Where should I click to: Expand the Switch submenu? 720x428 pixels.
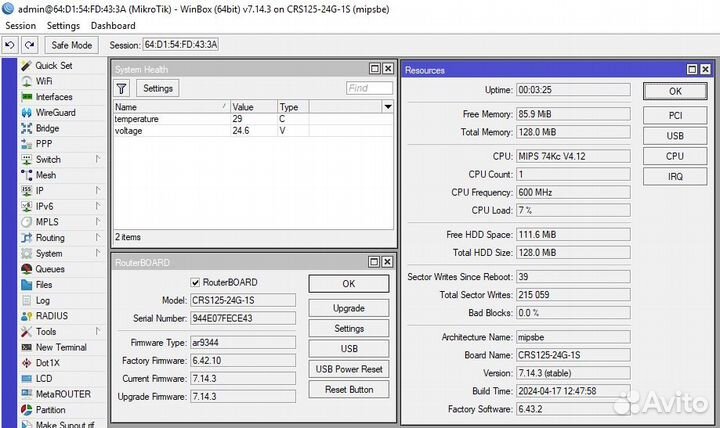[98, 159]
